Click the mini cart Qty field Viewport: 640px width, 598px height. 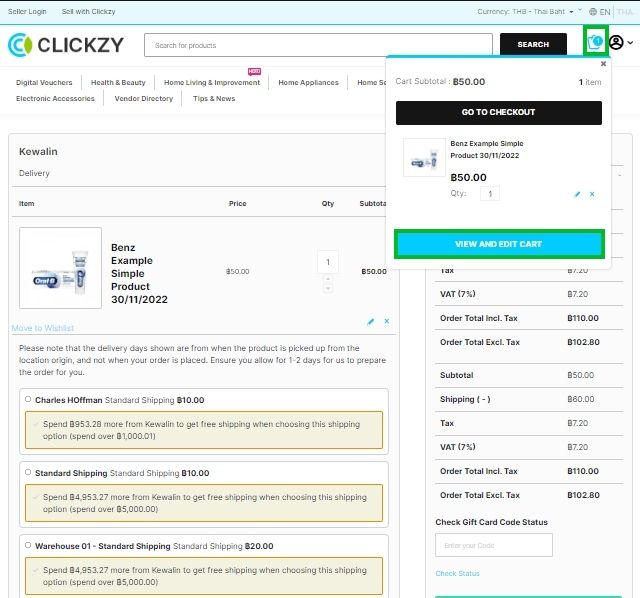(x=490, y=193)
